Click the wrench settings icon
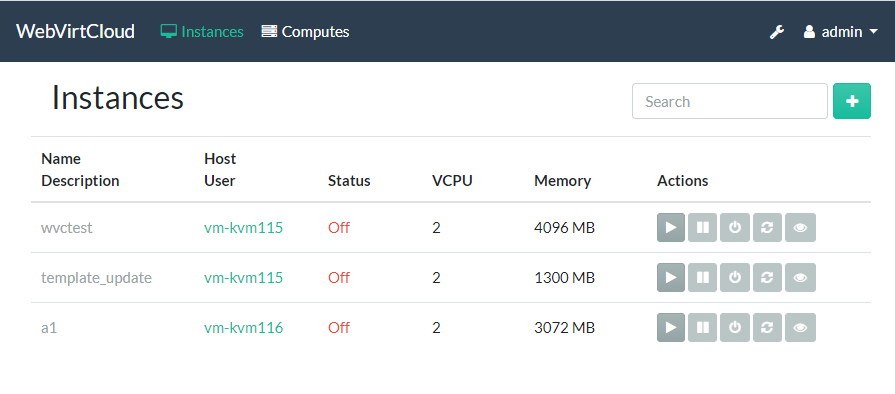The width and height of the screenshot is (895, 394). 777,32
